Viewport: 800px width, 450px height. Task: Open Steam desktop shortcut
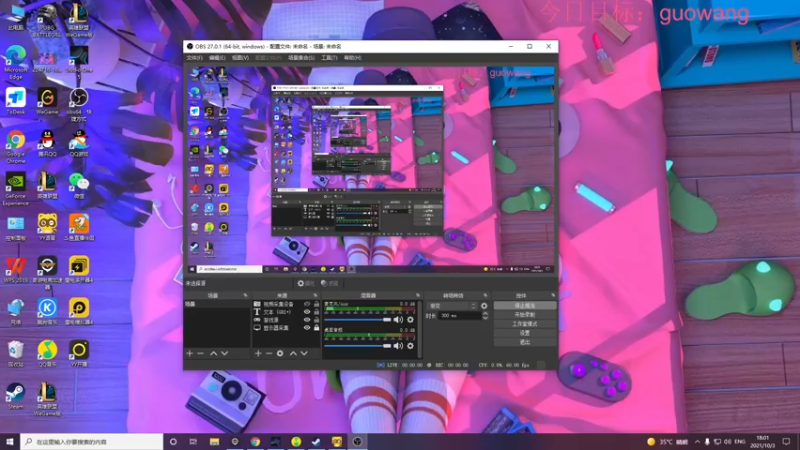pyautogui.click(x=15, y=396)
